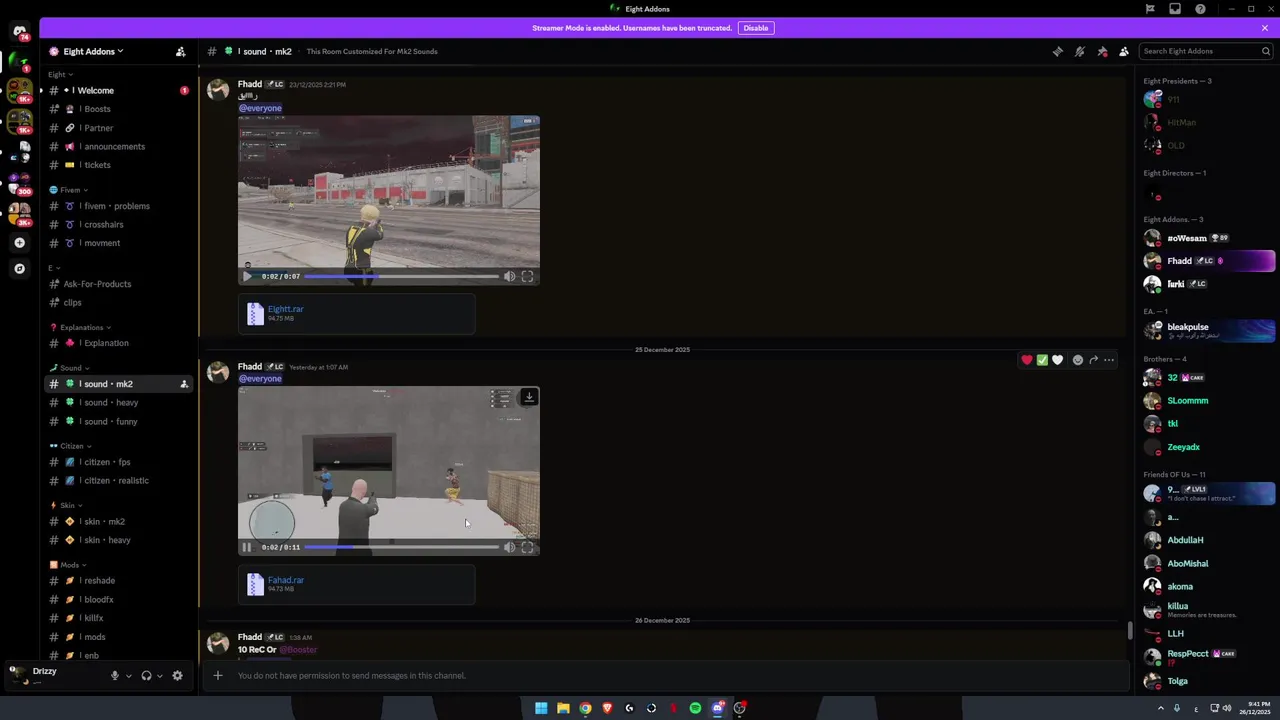Open input device options arrow beside microphone
The width and height of the screenshot is (1280, 720).
pyautogui.click(x=128, y=675)
